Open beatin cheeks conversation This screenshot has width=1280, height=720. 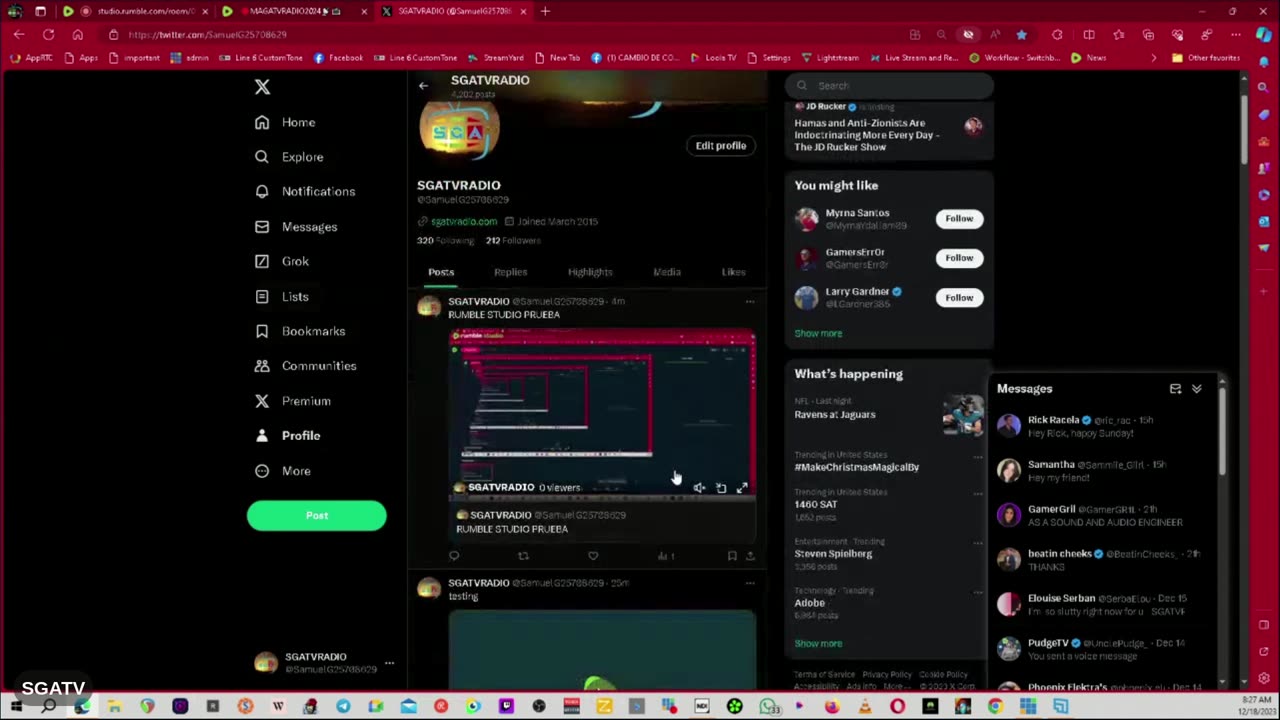1103,559
